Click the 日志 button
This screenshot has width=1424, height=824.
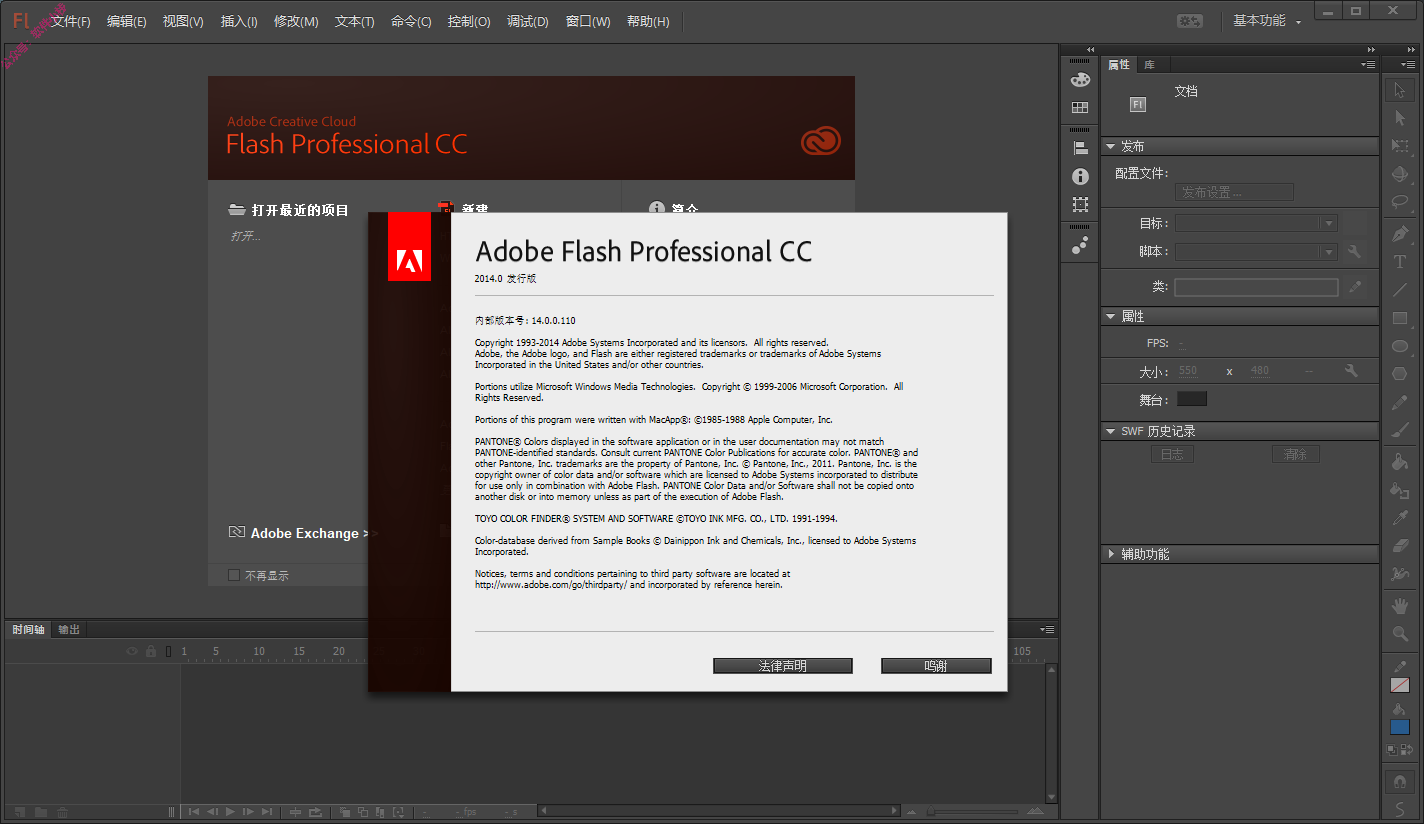[x=1172, y=454]
